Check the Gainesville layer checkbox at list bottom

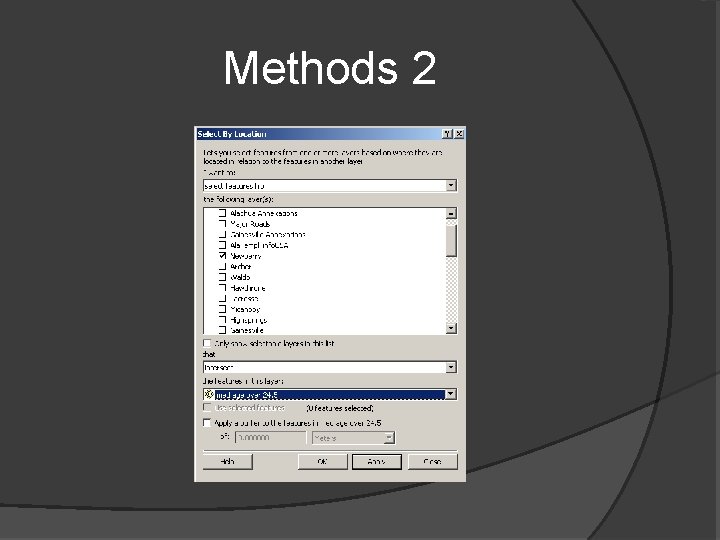[222, 330]
